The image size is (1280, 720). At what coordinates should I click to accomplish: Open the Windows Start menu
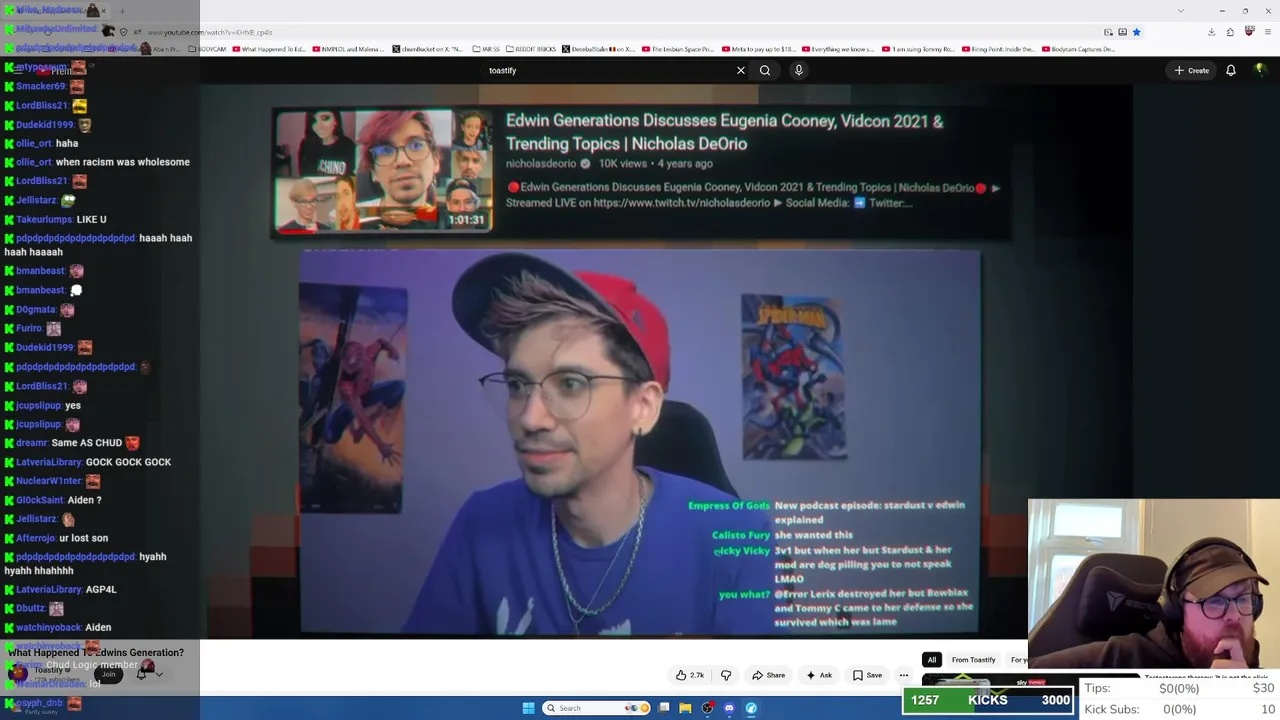pyautogui.click(x=528, y=708)
